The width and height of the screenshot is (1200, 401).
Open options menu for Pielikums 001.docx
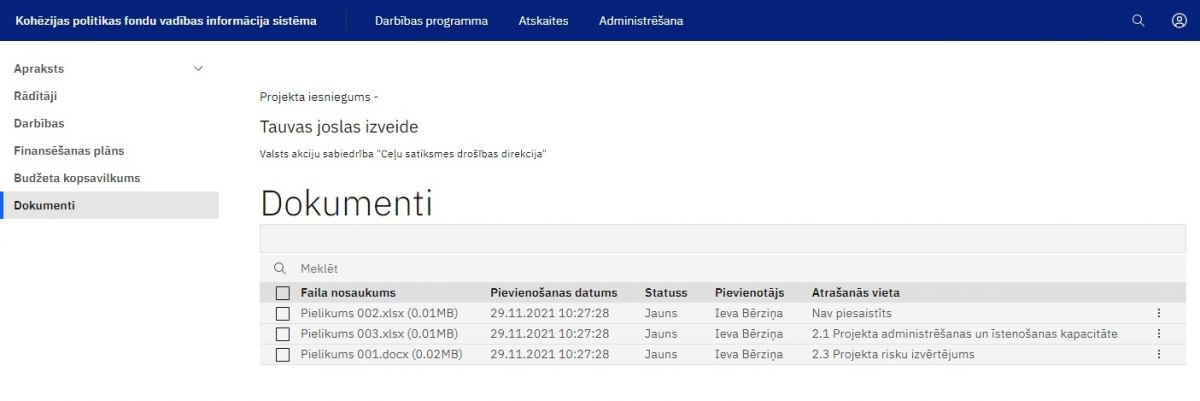(x=1159, y=354)
